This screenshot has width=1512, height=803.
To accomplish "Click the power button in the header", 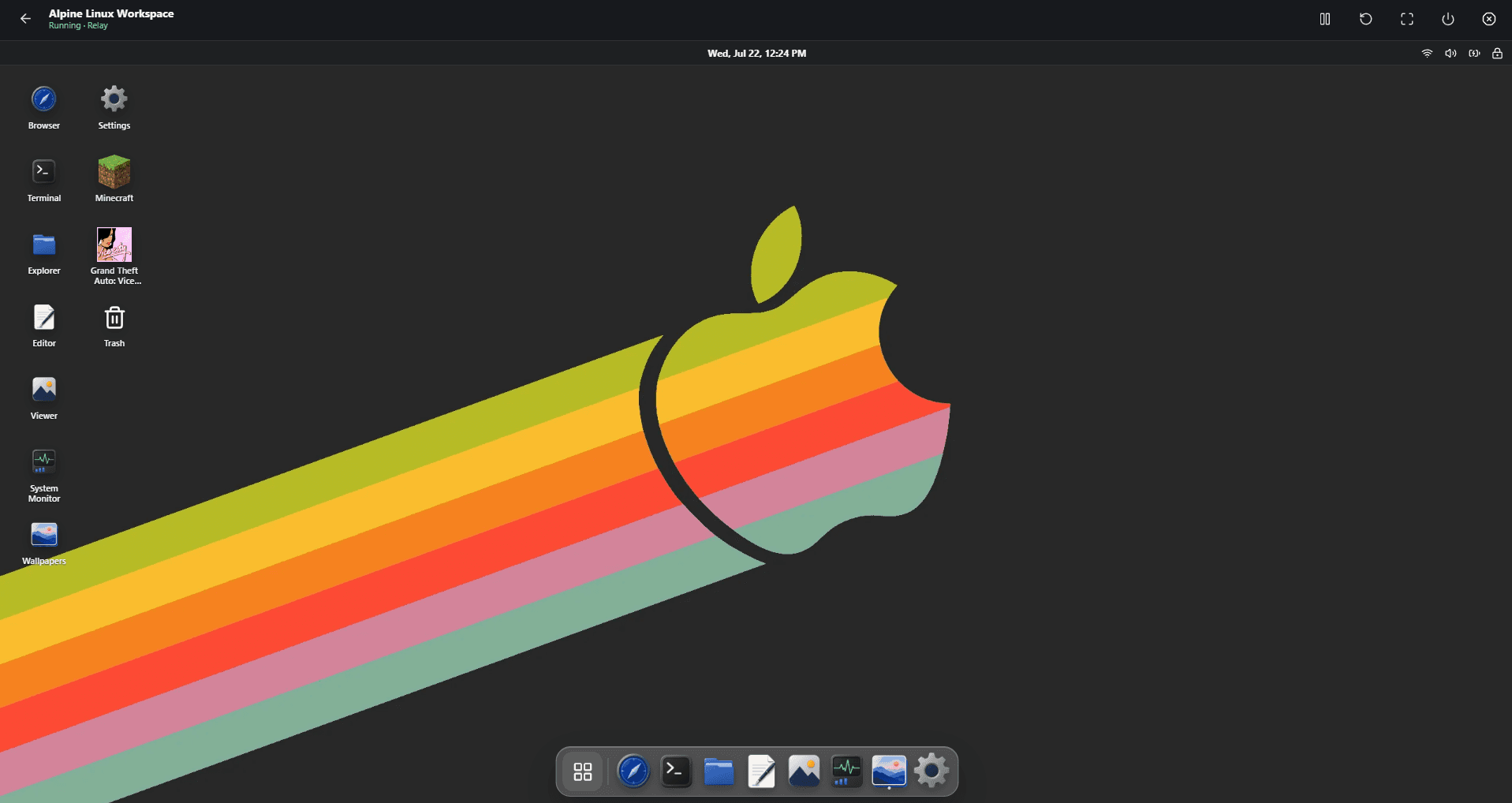I will tap(1448, 19).
